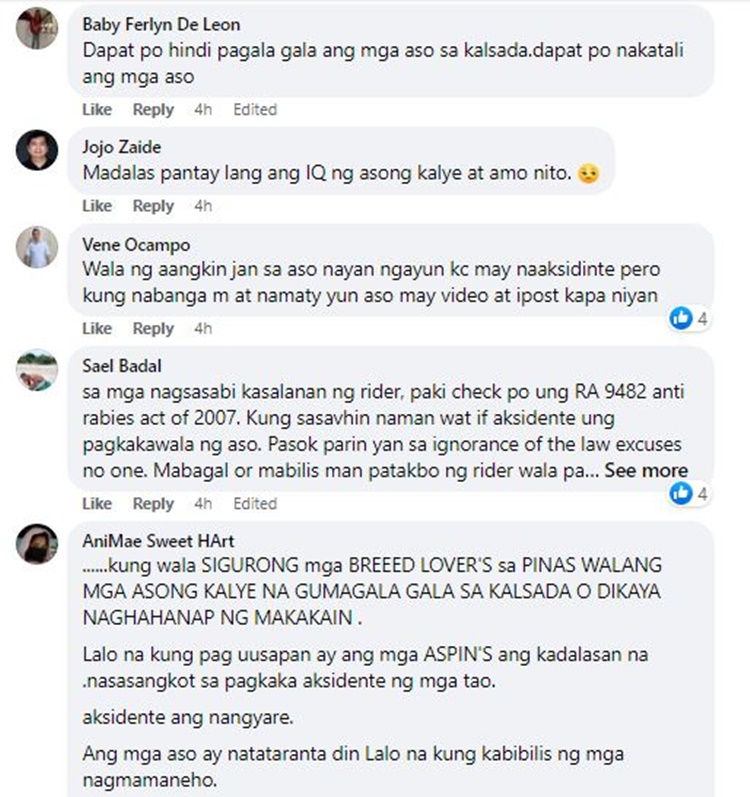Open Baby Ferlyn De Leon's profile picture

point(37,28)
